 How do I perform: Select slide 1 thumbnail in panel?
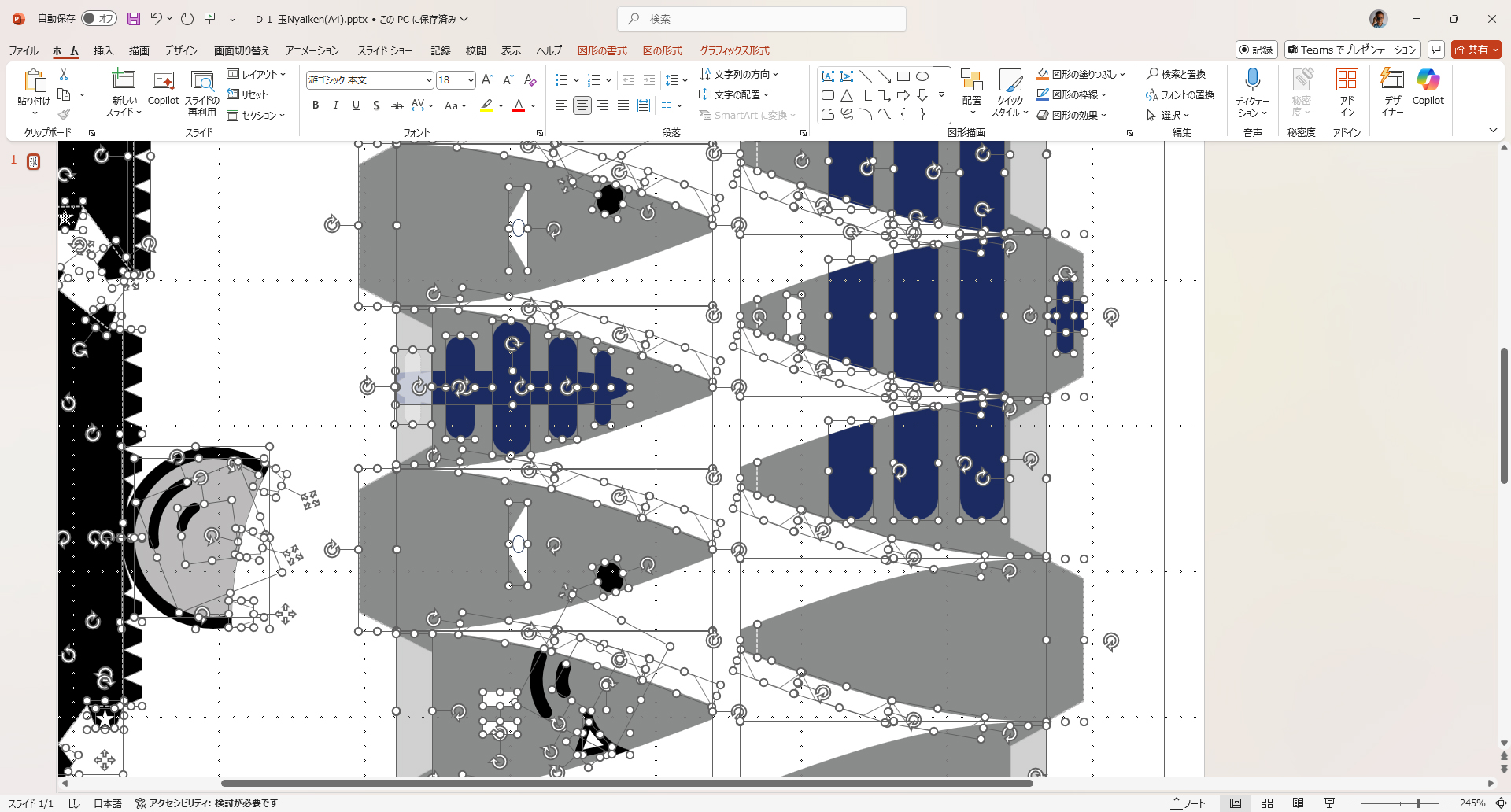tap(33, 161)
